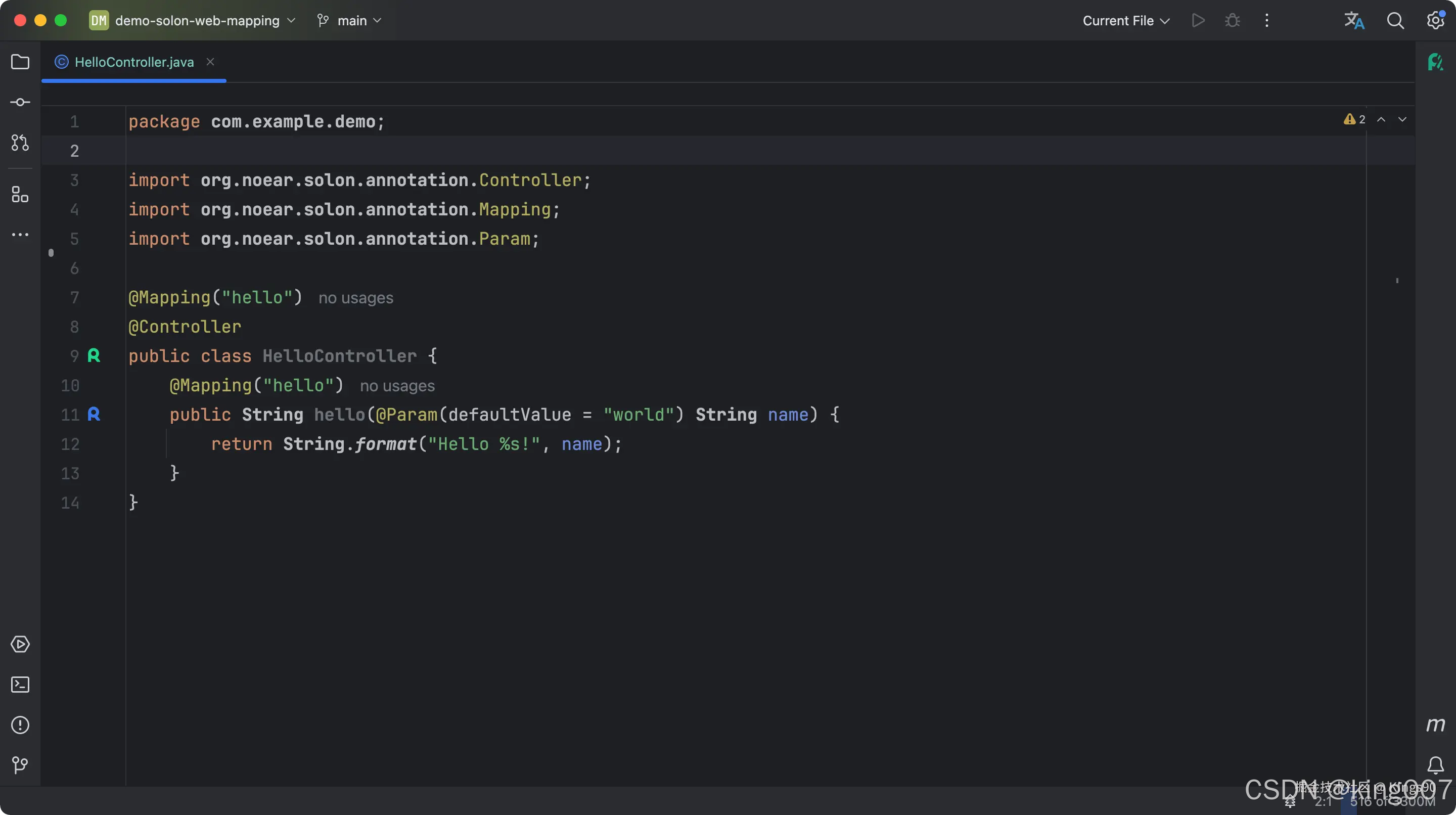The image size is (1456, 815).
Task: Open the Structure tool window
Action: point(20,195)
